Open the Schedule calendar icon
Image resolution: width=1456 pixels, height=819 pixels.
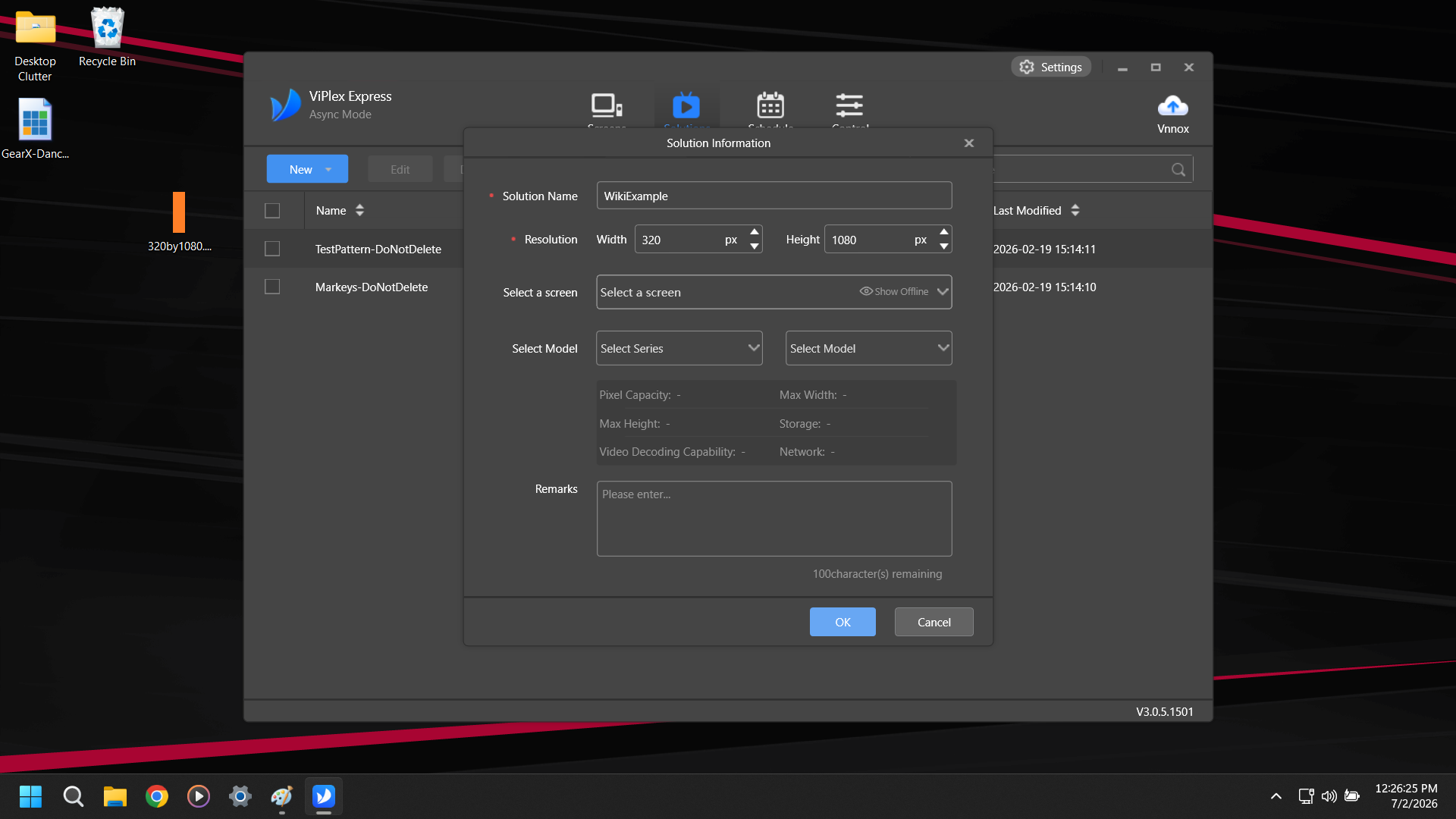[770, 105]
